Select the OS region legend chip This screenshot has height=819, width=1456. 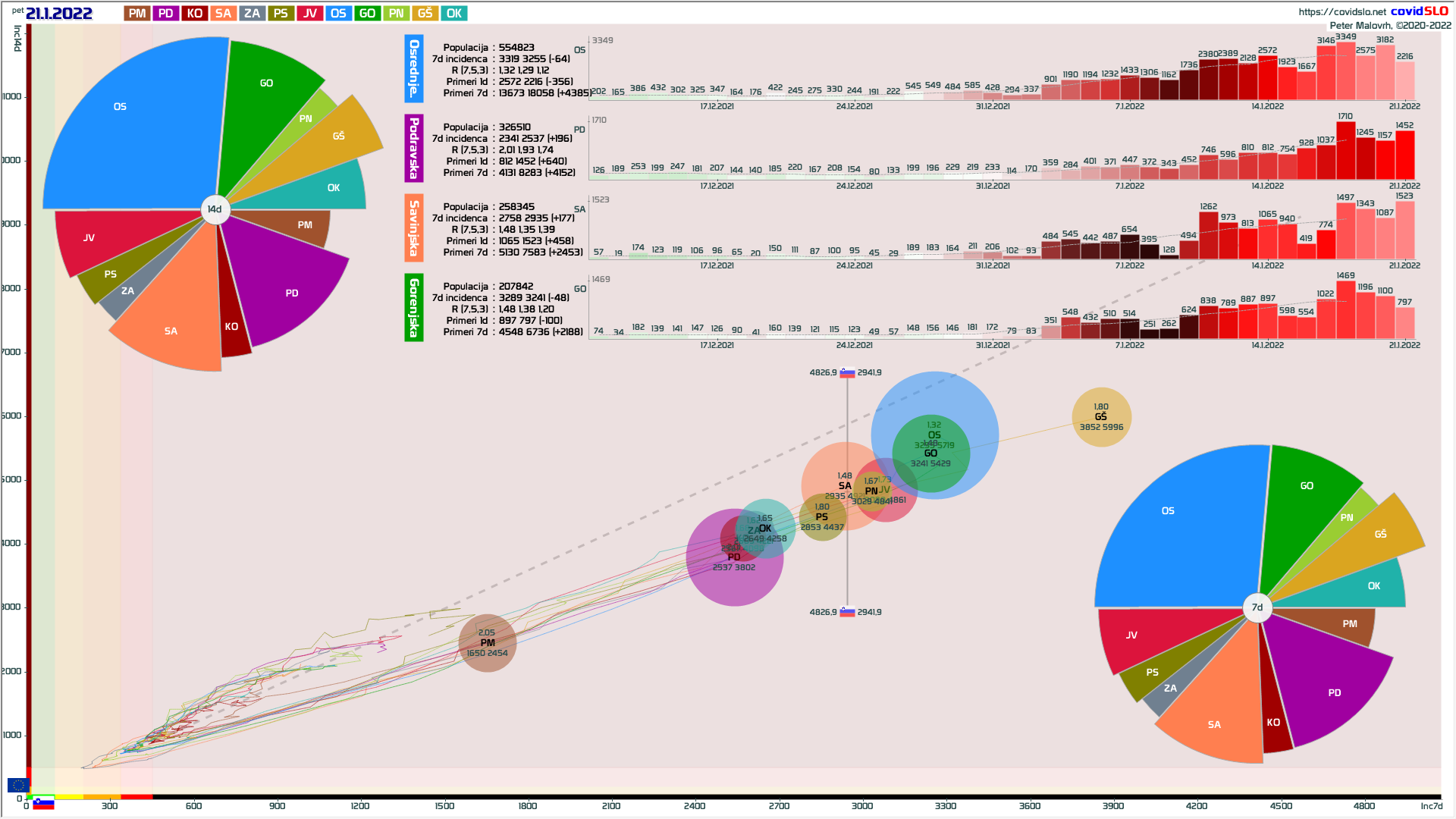point(338,13)
